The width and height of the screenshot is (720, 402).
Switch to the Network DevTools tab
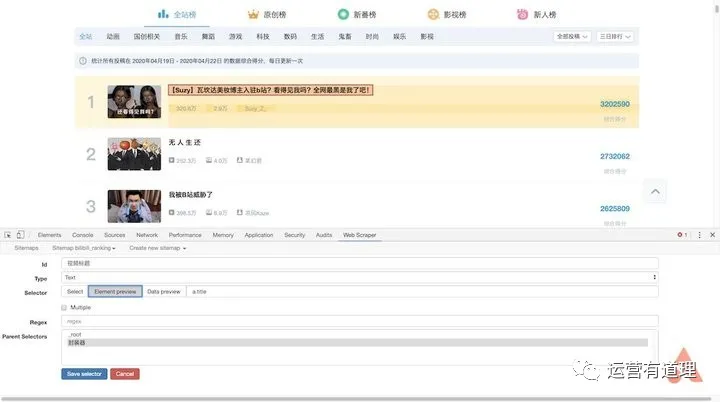click(x=147, y=235)
